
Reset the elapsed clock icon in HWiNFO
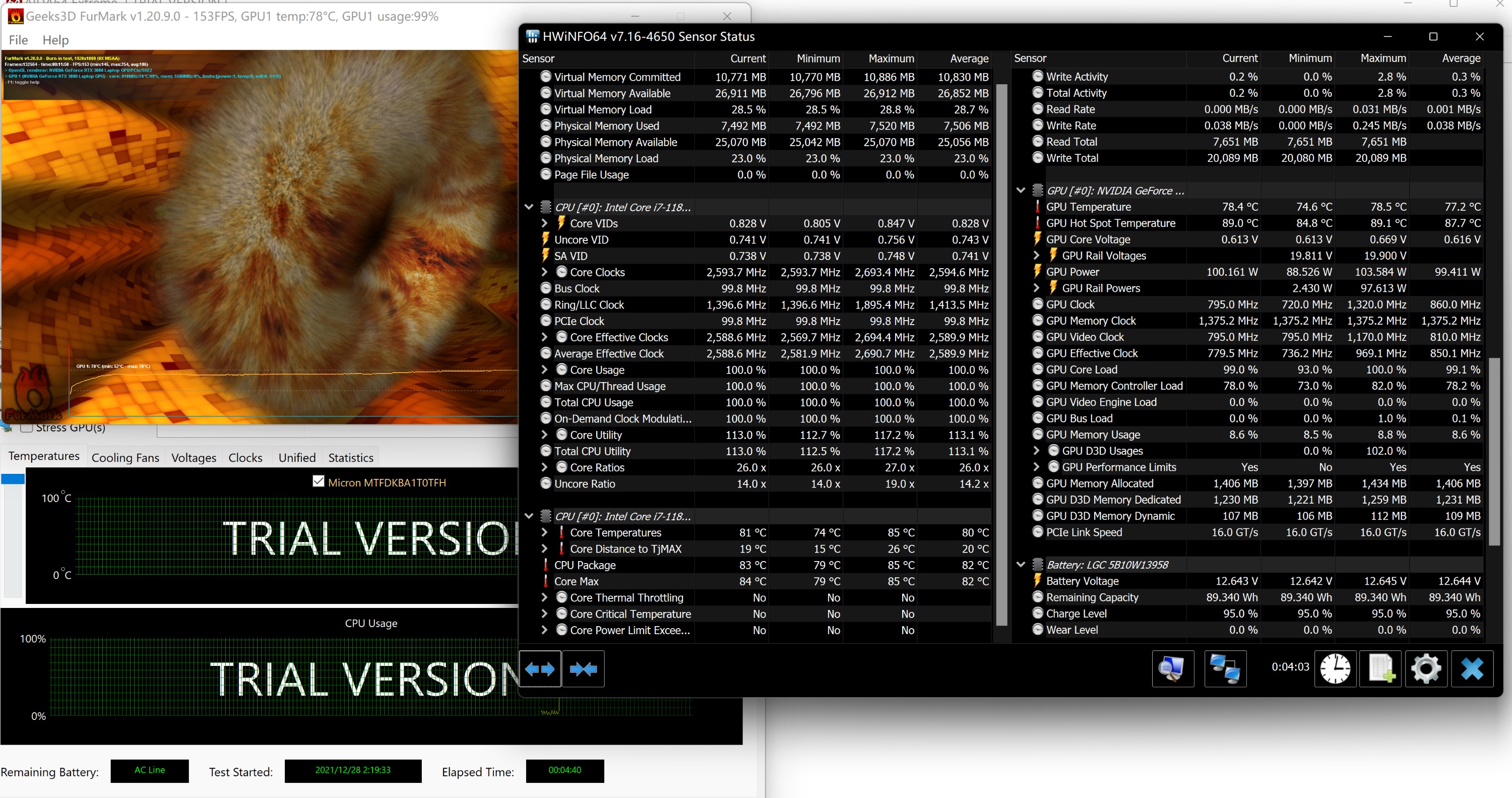pyautogui.click(x=1335, y=668)
